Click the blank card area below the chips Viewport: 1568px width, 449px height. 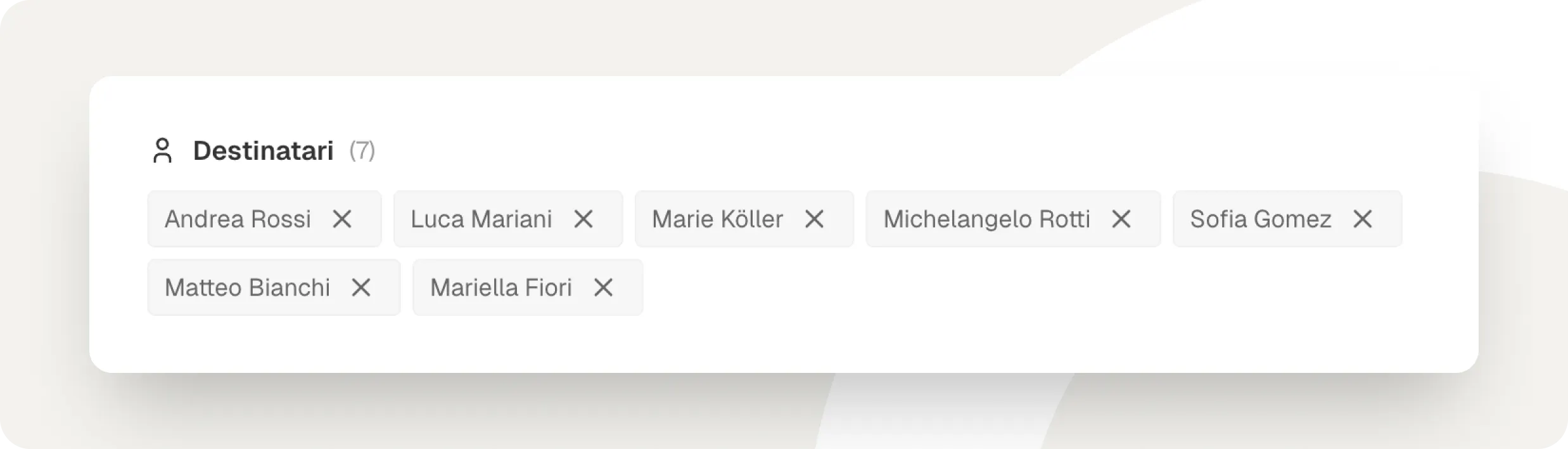coord(760,344)
